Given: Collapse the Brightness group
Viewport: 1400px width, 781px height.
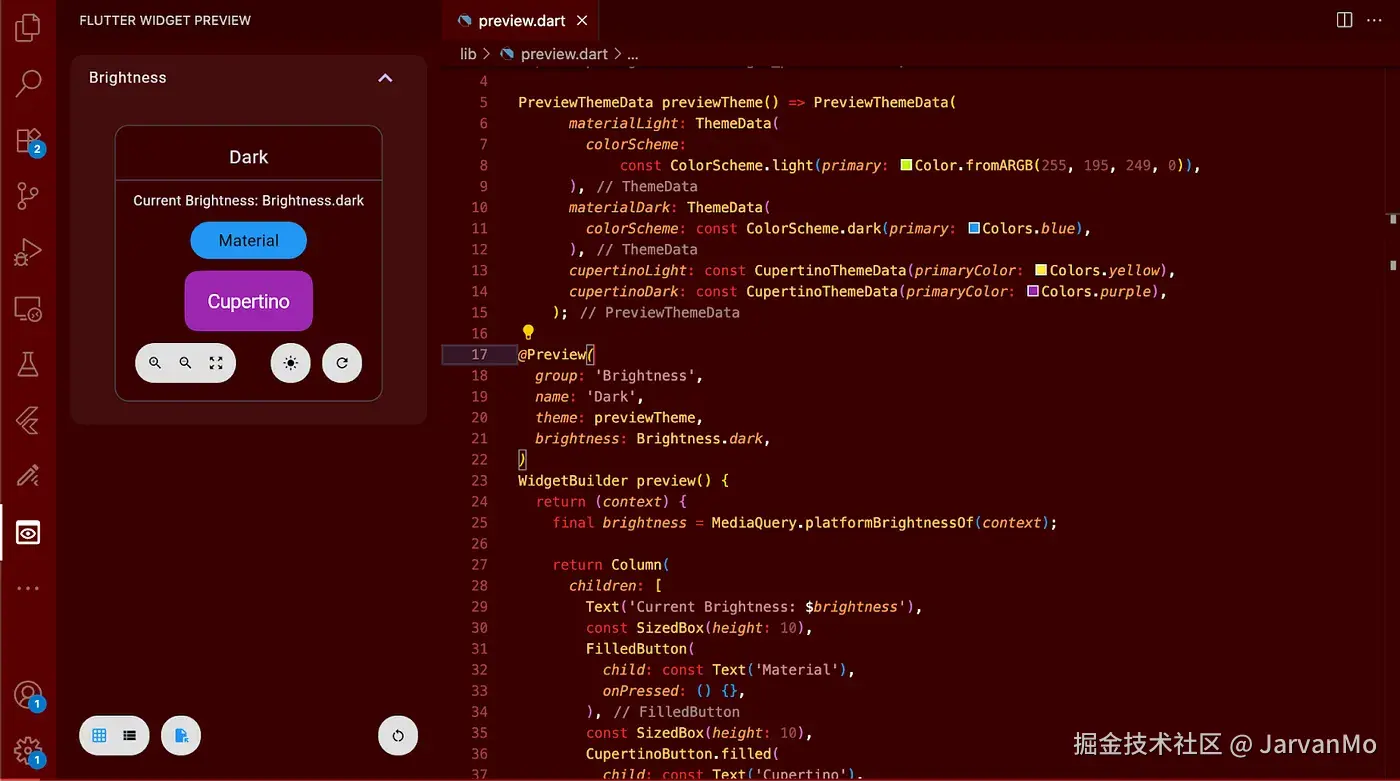Looking at the screenshot, I should click(385, 78).
